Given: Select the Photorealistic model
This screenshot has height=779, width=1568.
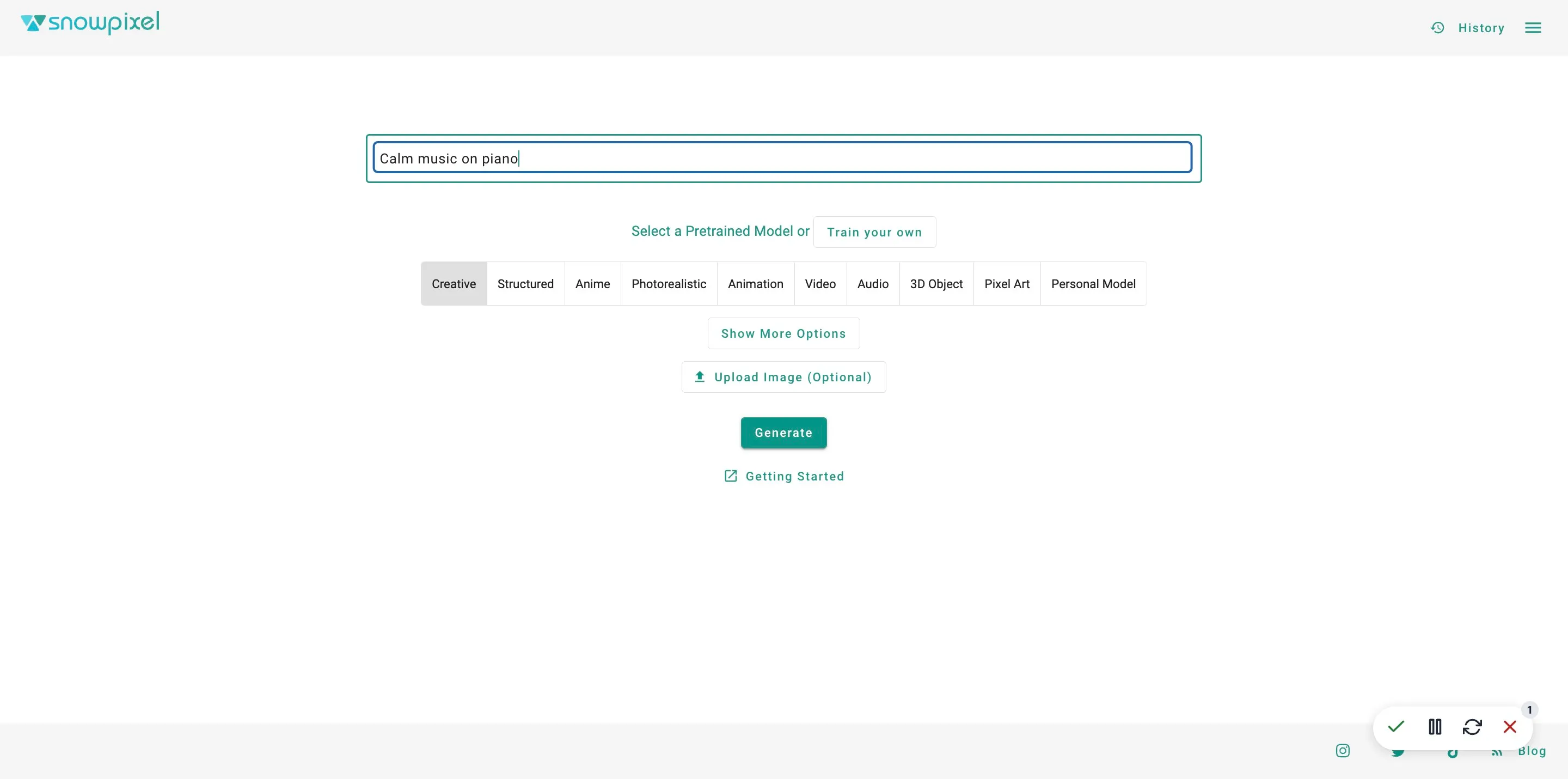Looking at the screenshot, I should click(x=669, y=284).
